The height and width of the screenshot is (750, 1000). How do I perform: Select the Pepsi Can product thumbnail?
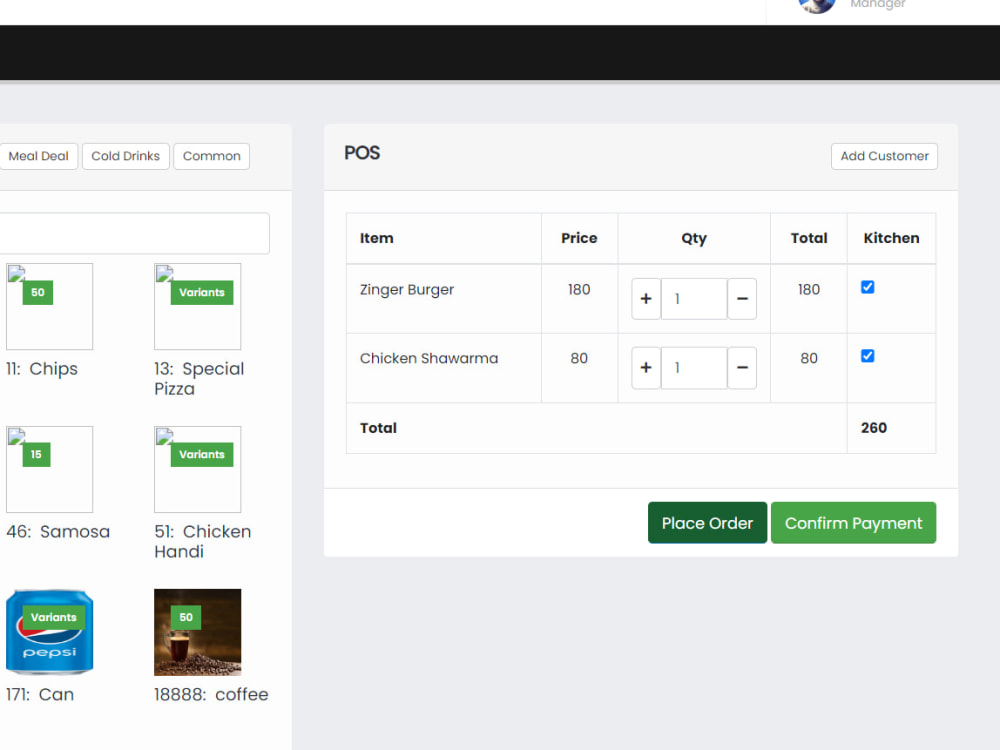(x=50, y=632)
